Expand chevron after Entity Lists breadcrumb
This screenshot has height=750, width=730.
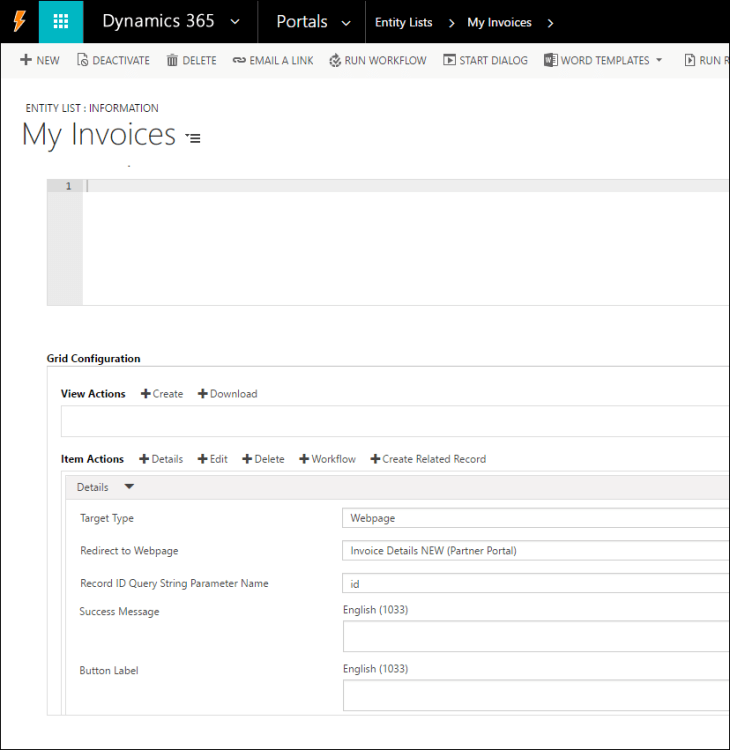click(451, 23)
